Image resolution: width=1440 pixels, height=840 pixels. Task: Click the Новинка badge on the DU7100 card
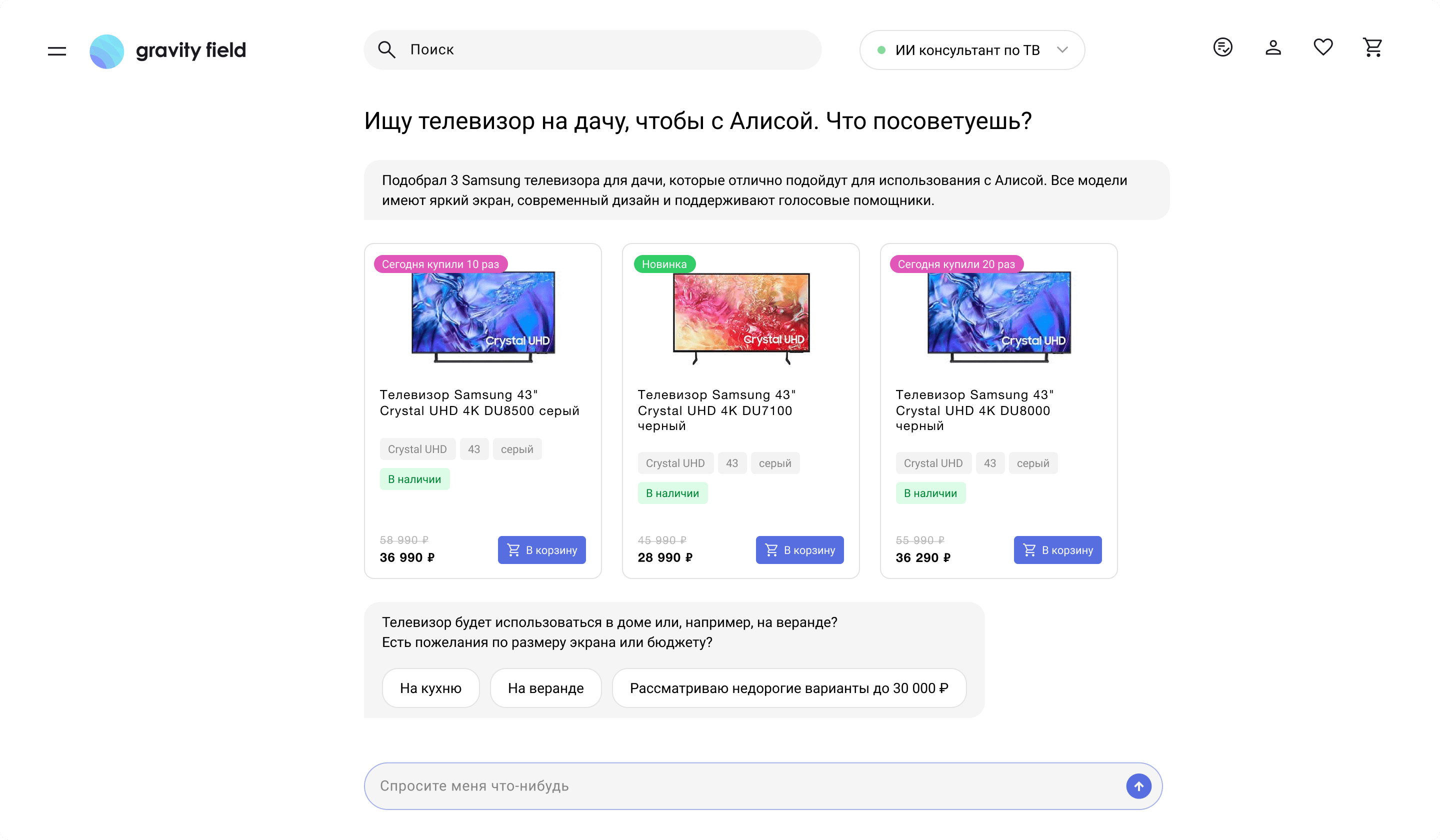click(663, 264)
